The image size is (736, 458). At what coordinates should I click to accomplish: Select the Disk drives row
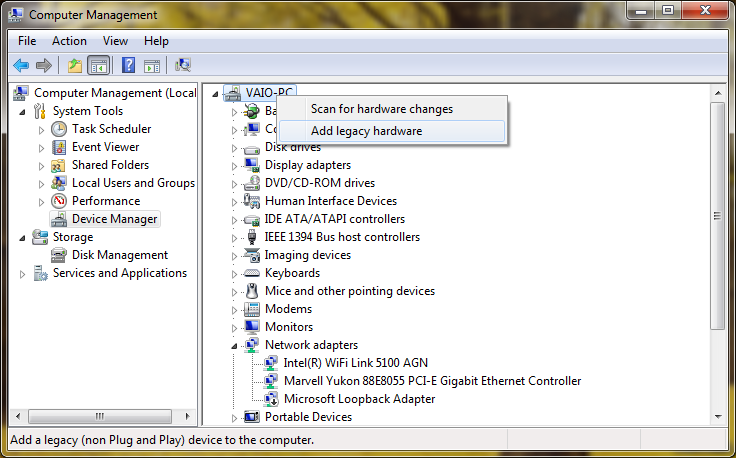[293, 147]
